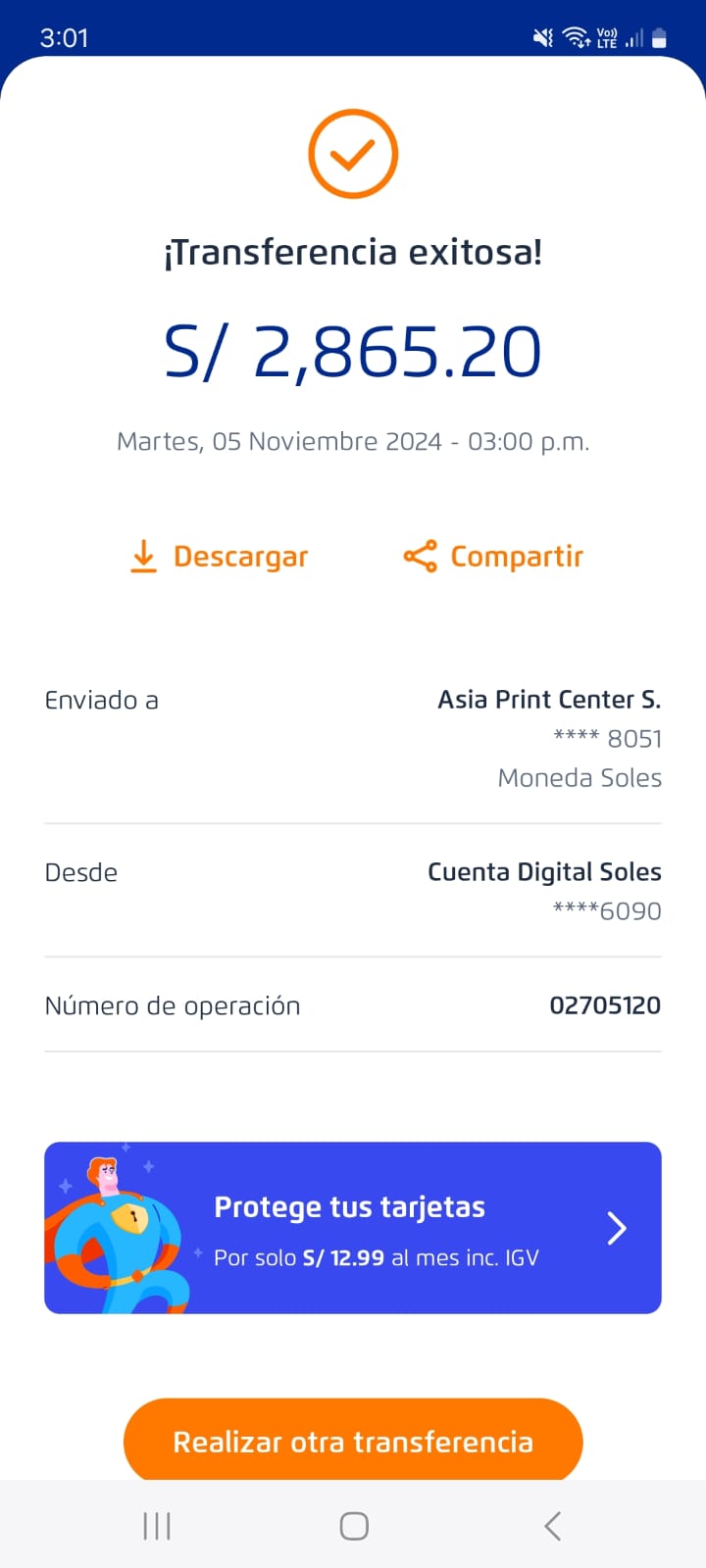Click the Descargar link text
Image resolution: width=706 pixels, height=1568 pixels.
[240, 557]
